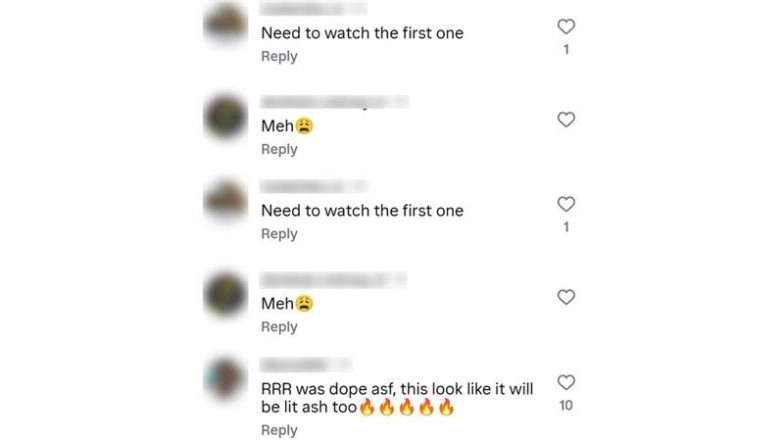
Task: Click blurred username above the "RRR was dope" comment
Action: [306, 365]
